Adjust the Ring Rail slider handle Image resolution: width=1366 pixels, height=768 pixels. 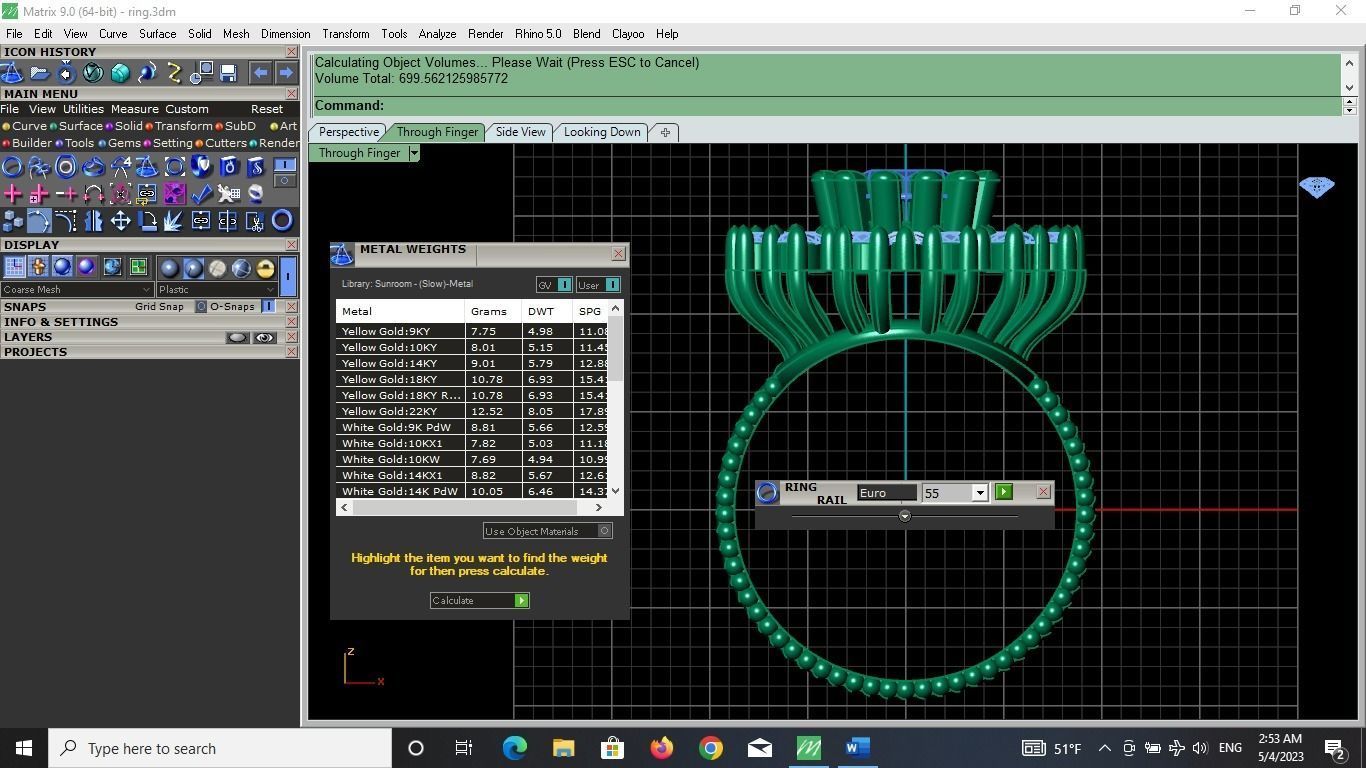click(904, 516)
